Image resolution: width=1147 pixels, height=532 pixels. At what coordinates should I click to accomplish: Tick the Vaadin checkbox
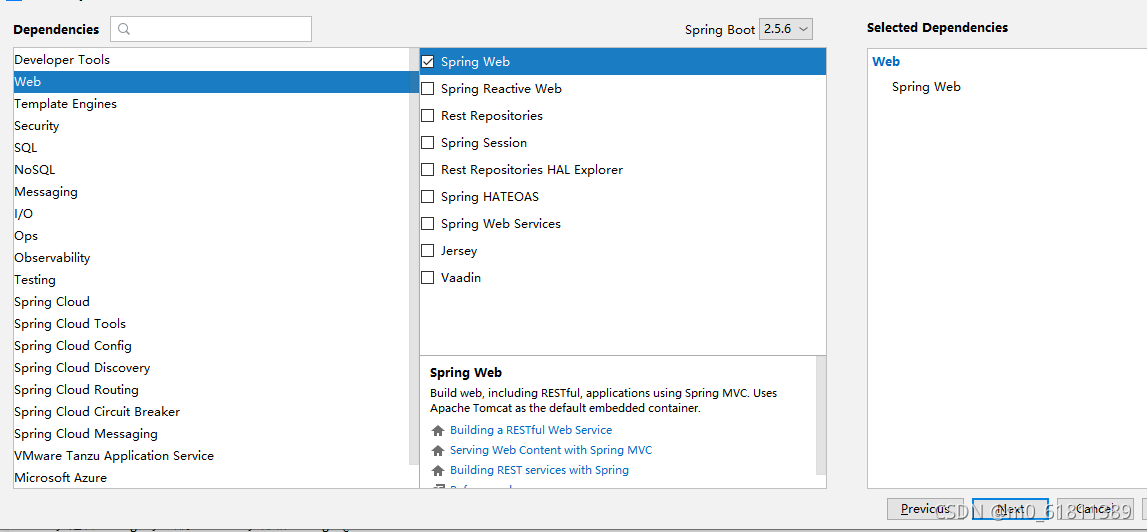428,279
